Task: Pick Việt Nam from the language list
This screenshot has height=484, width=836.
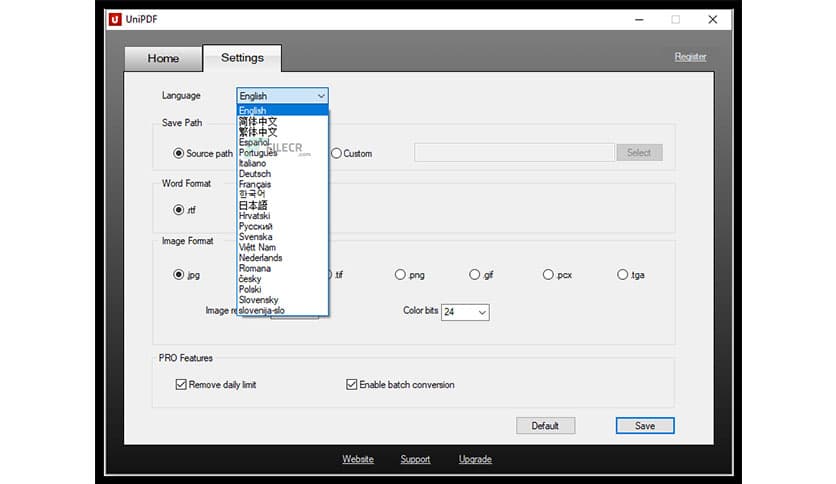Action: 283,247
